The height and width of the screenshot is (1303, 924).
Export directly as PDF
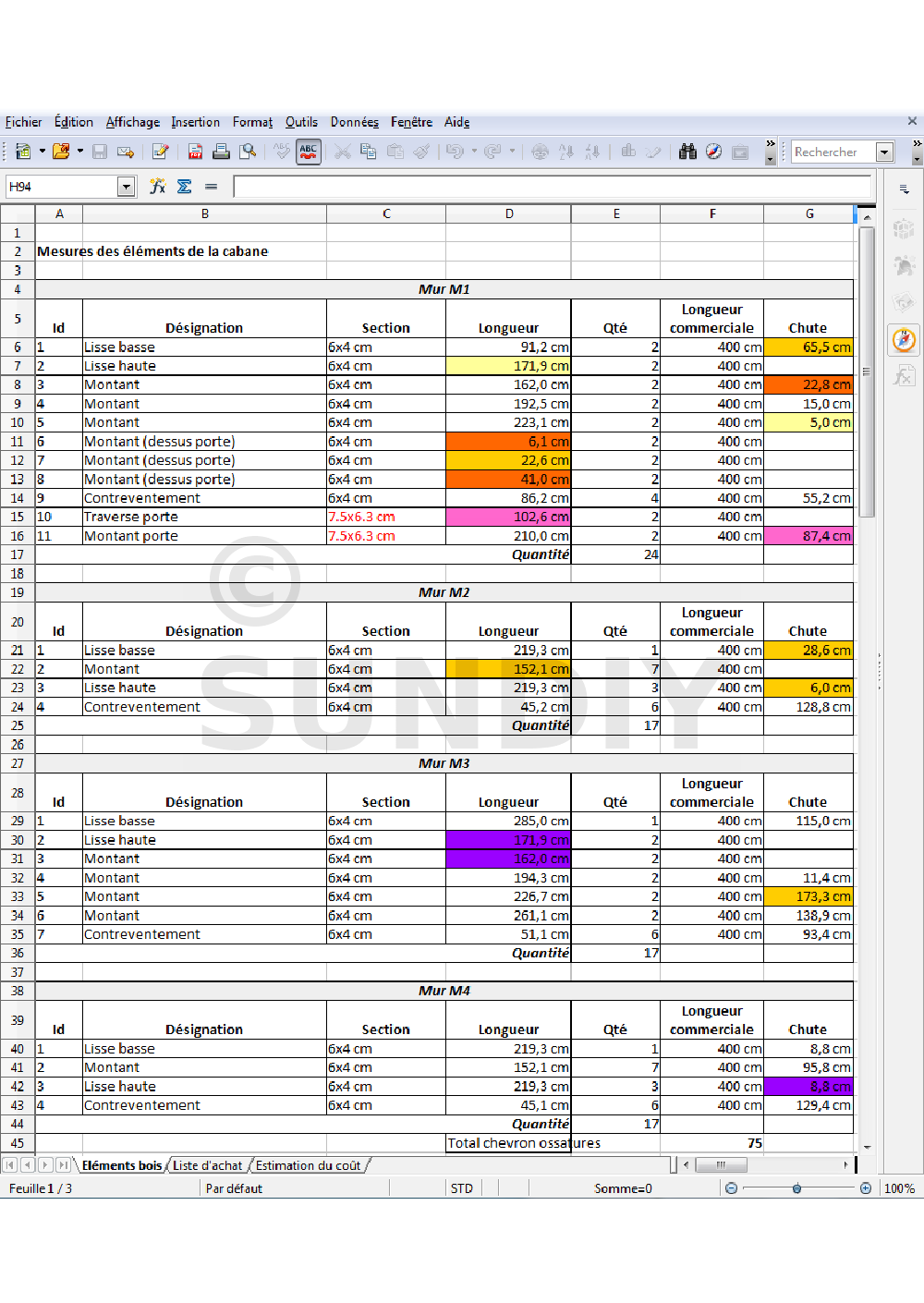coord(195,152)
